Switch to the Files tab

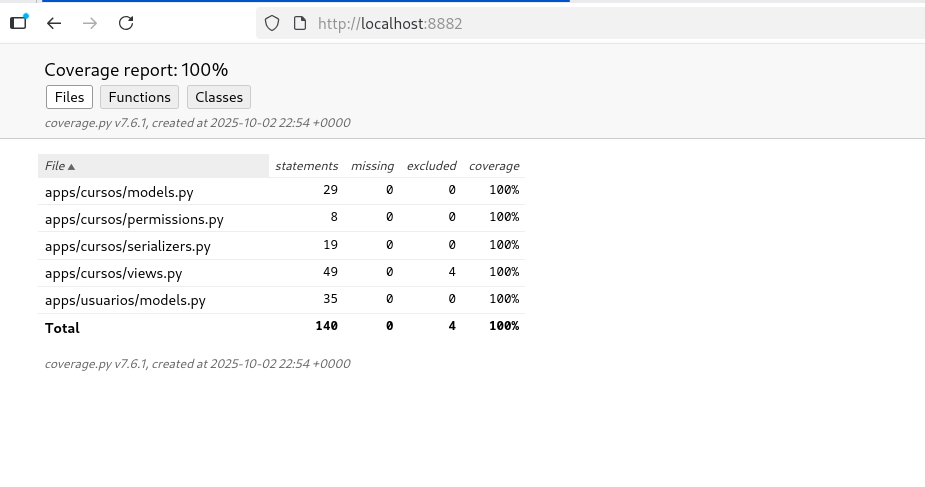tap(69, 97)
